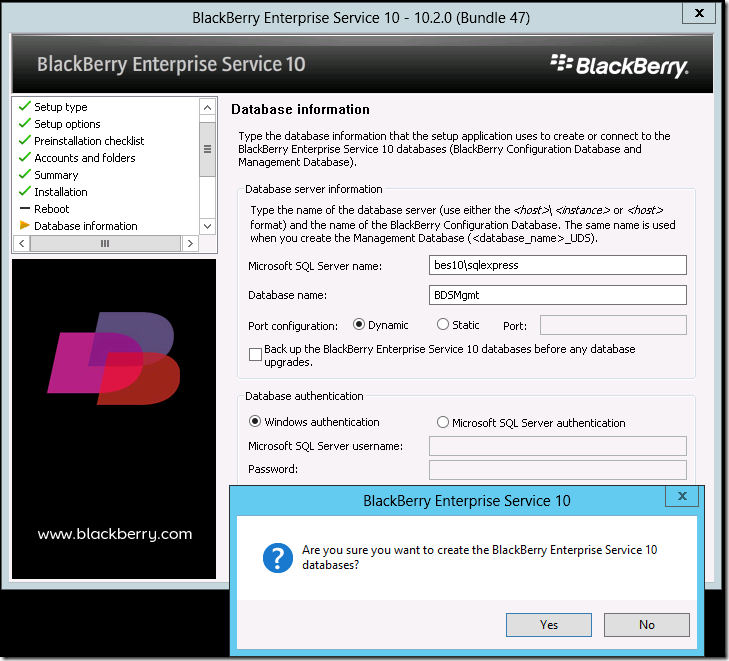Image resolution: width=729 pixels, height=661 pixels.
Task: Click the orange arrow beside Database information
Action: 25,225
